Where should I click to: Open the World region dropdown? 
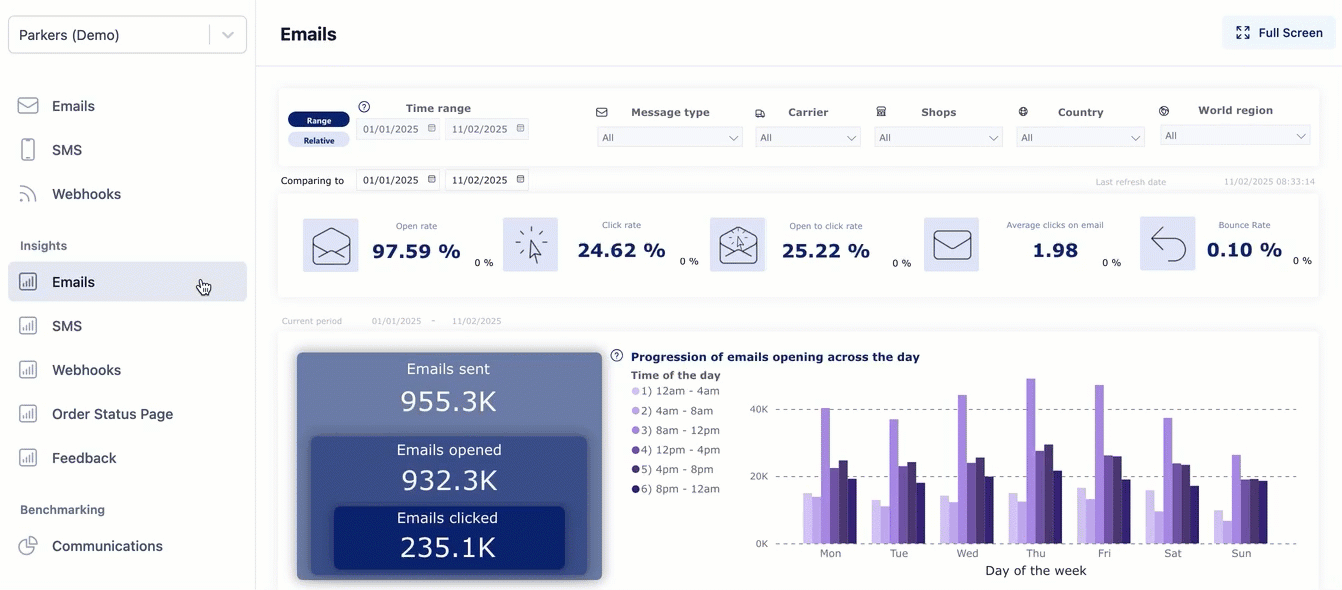click(1235, 134)
